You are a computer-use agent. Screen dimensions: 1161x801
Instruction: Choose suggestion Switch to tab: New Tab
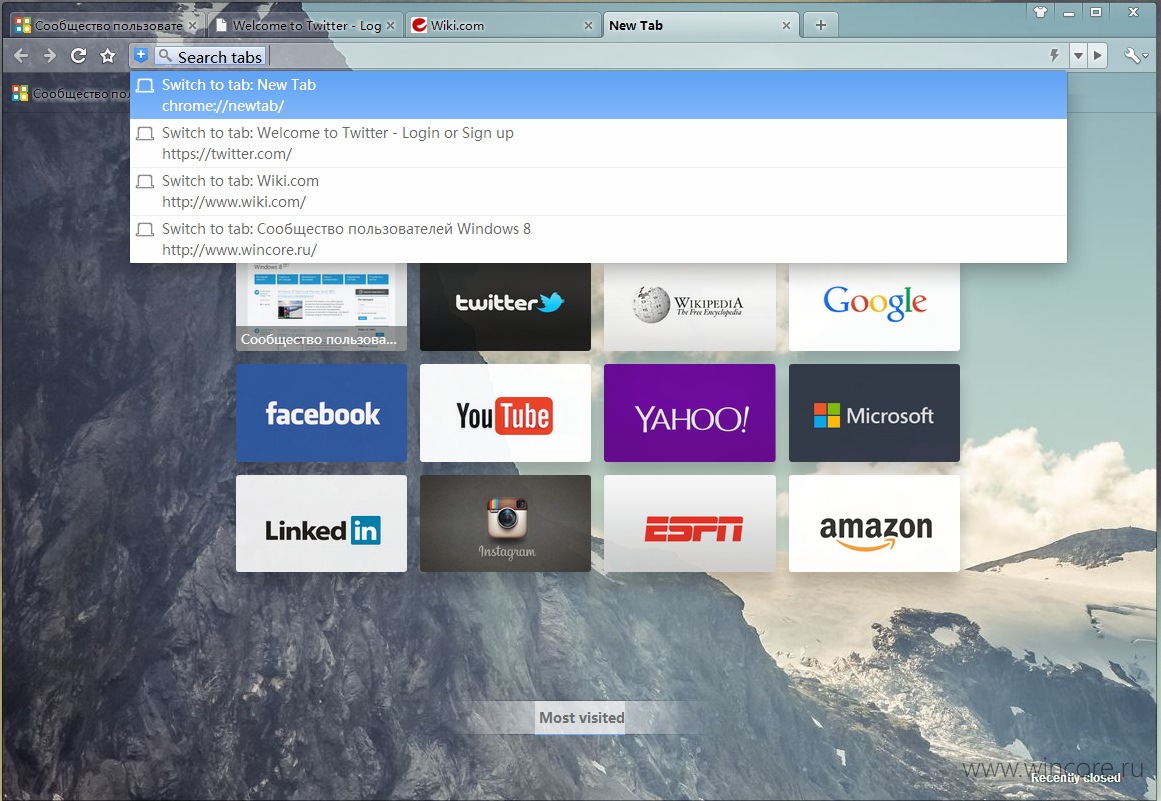point(598,95)
